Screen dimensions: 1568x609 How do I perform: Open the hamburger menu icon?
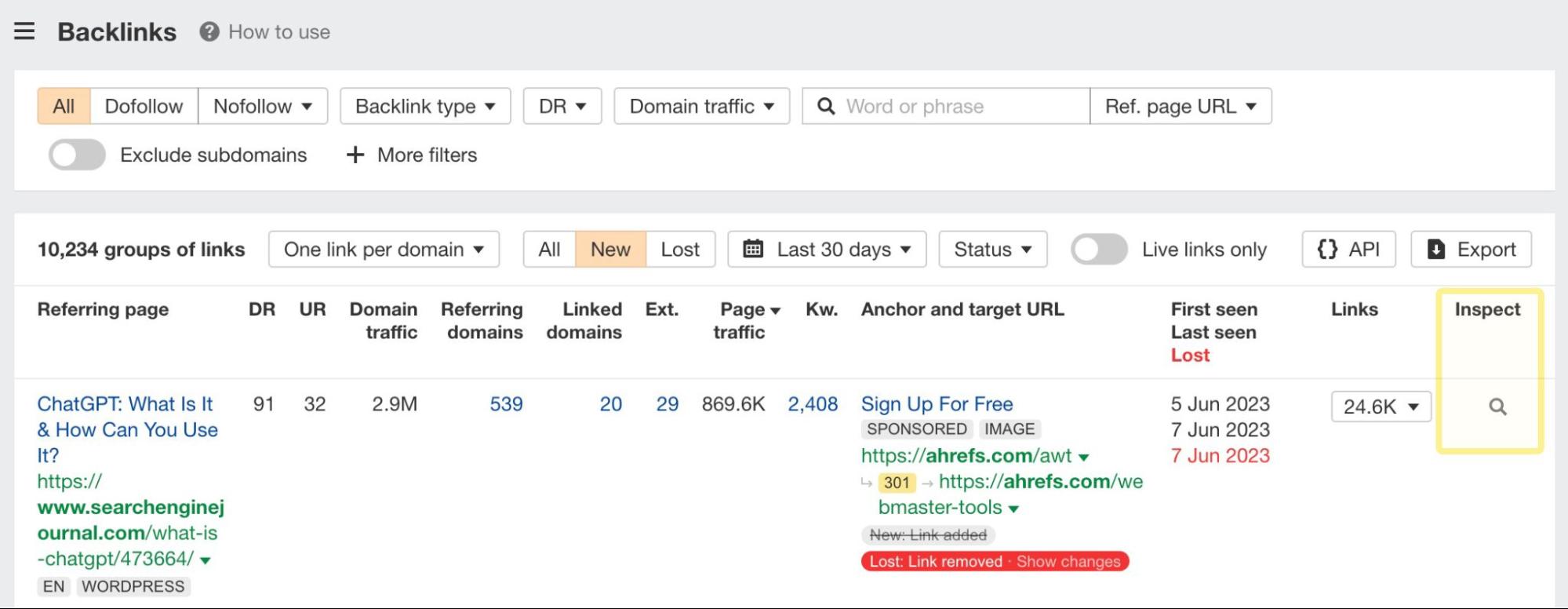pos(24,31)
